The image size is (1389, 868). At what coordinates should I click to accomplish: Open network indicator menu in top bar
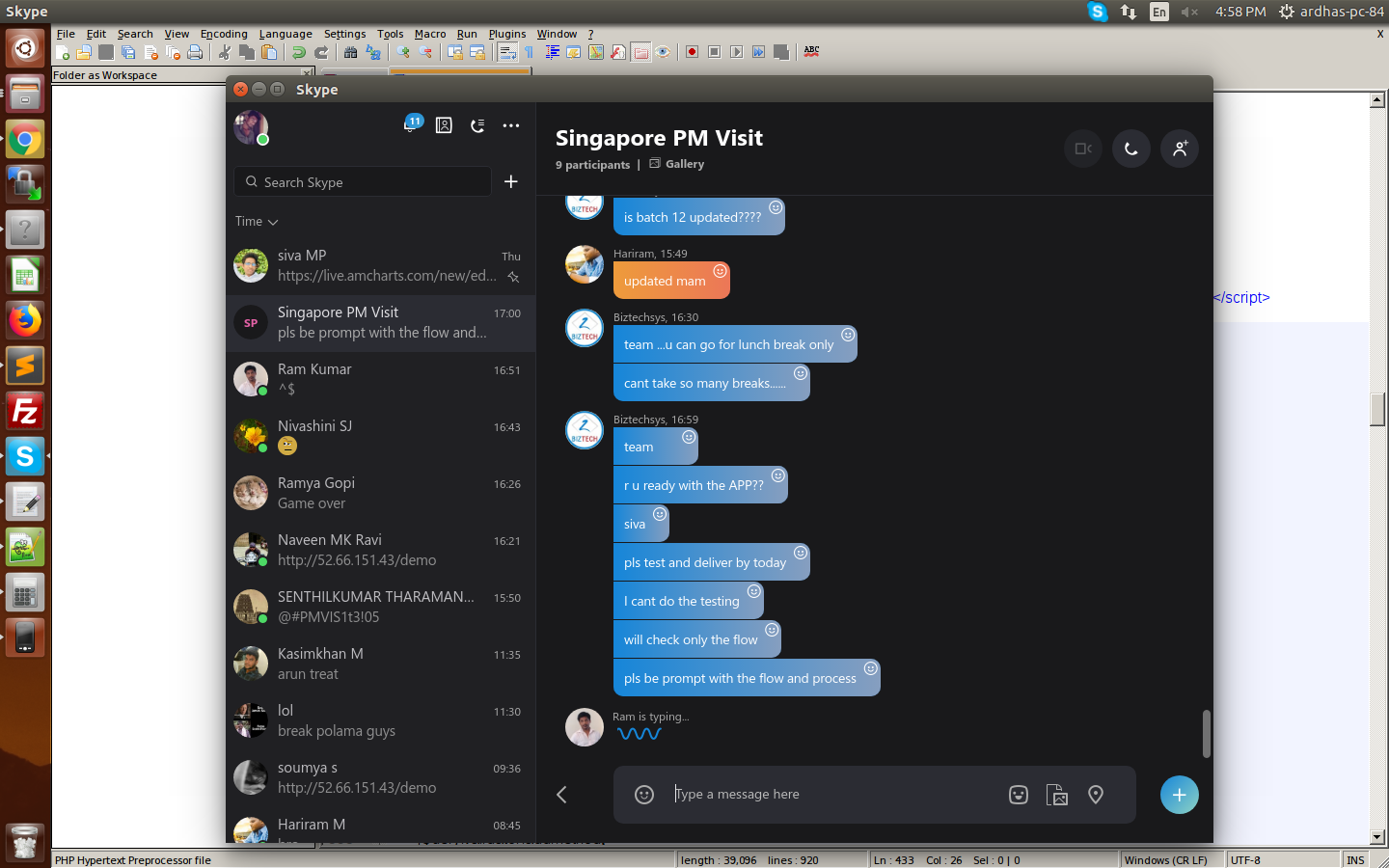(1129, 12)
